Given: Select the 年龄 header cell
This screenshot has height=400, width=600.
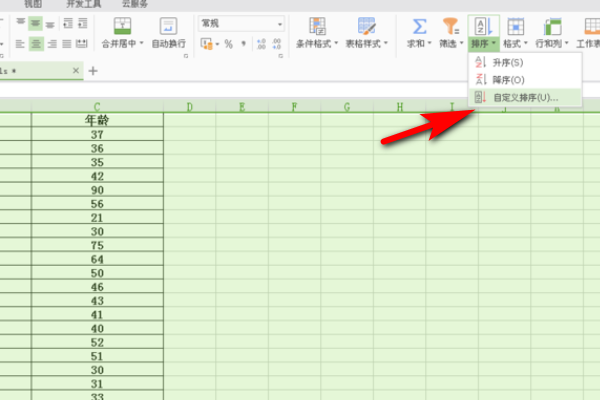Looking at the screenshot, I should (x=97, y=120).
